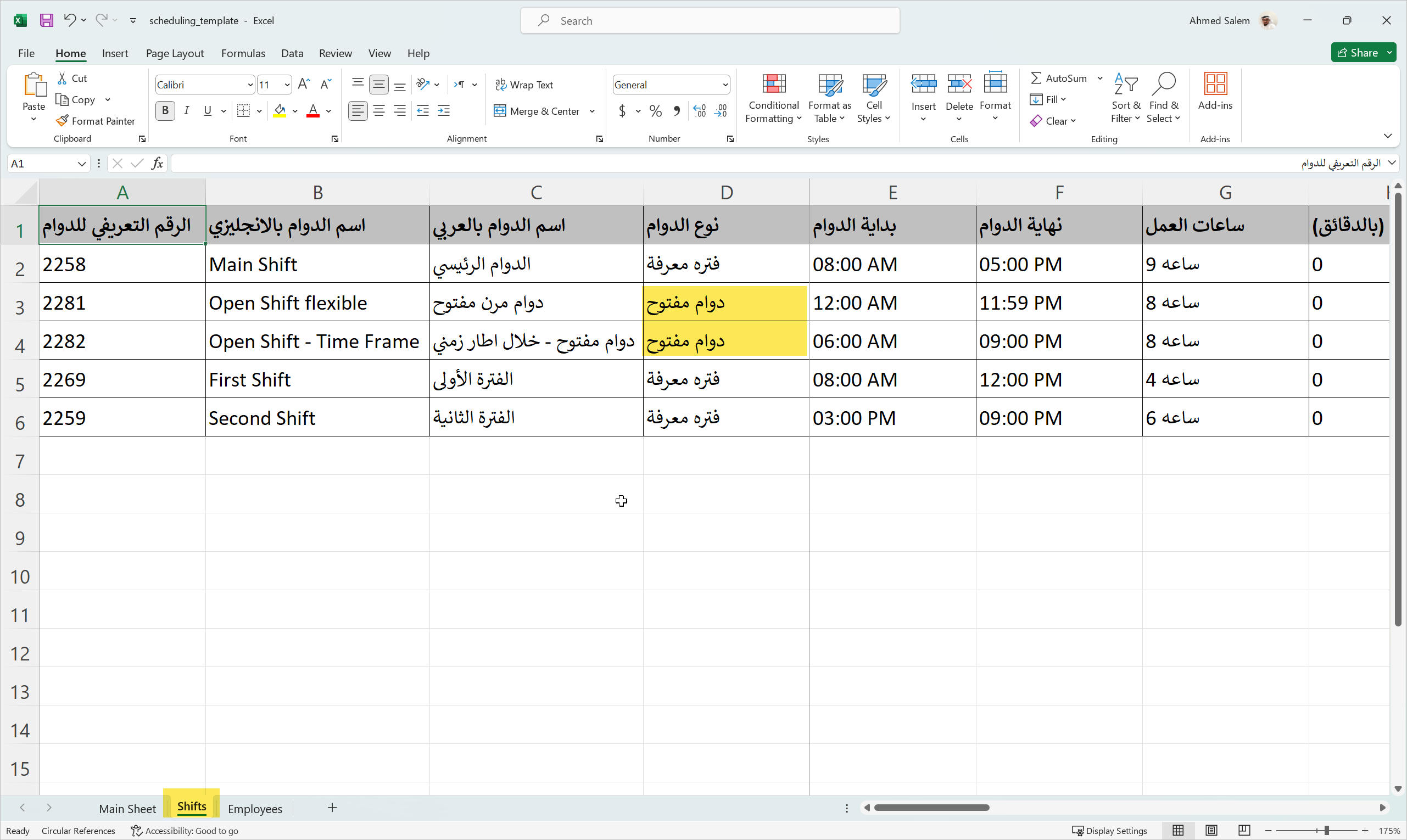Open the Formulas ribbon tab
Viewport: 1407px width, 840px height.
click(x=243, y=53)
